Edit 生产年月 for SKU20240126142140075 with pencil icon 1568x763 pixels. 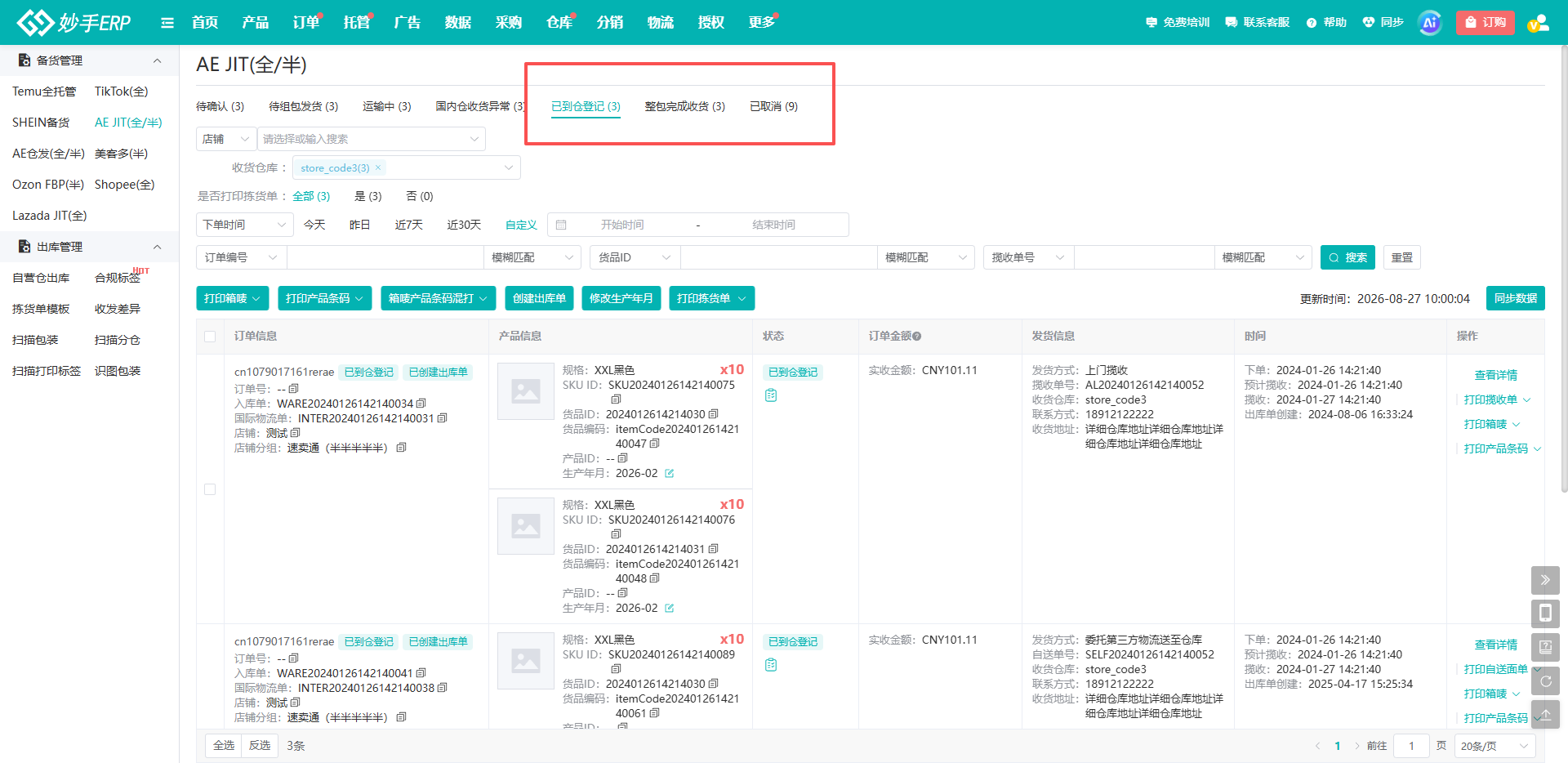tap(670, 474)
